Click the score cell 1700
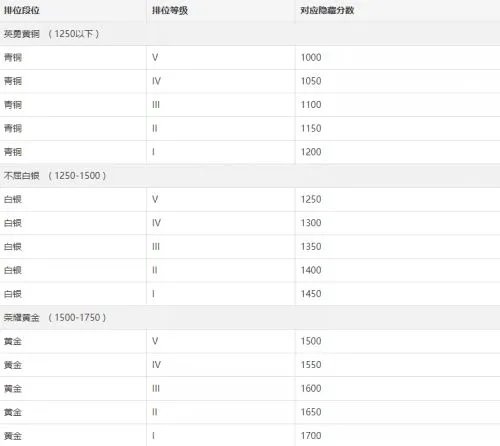 311,436
